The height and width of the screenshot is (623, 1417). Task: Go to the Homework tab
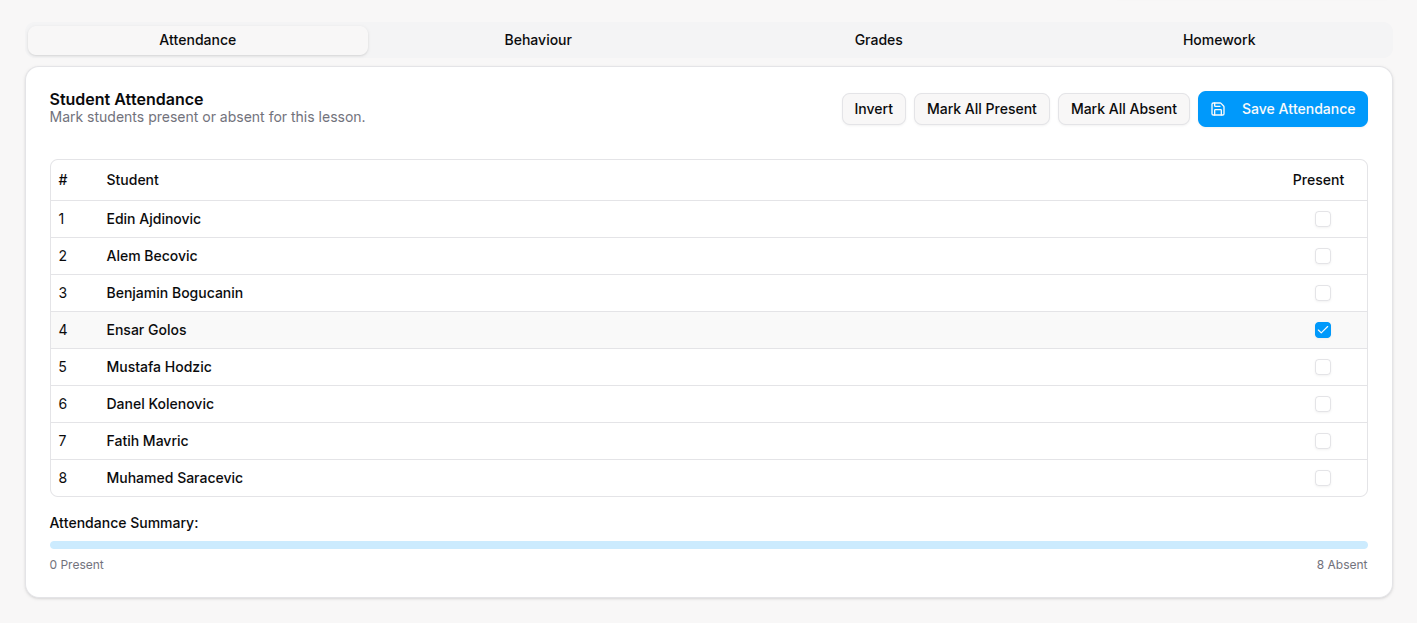click(x=1218, y=40)
